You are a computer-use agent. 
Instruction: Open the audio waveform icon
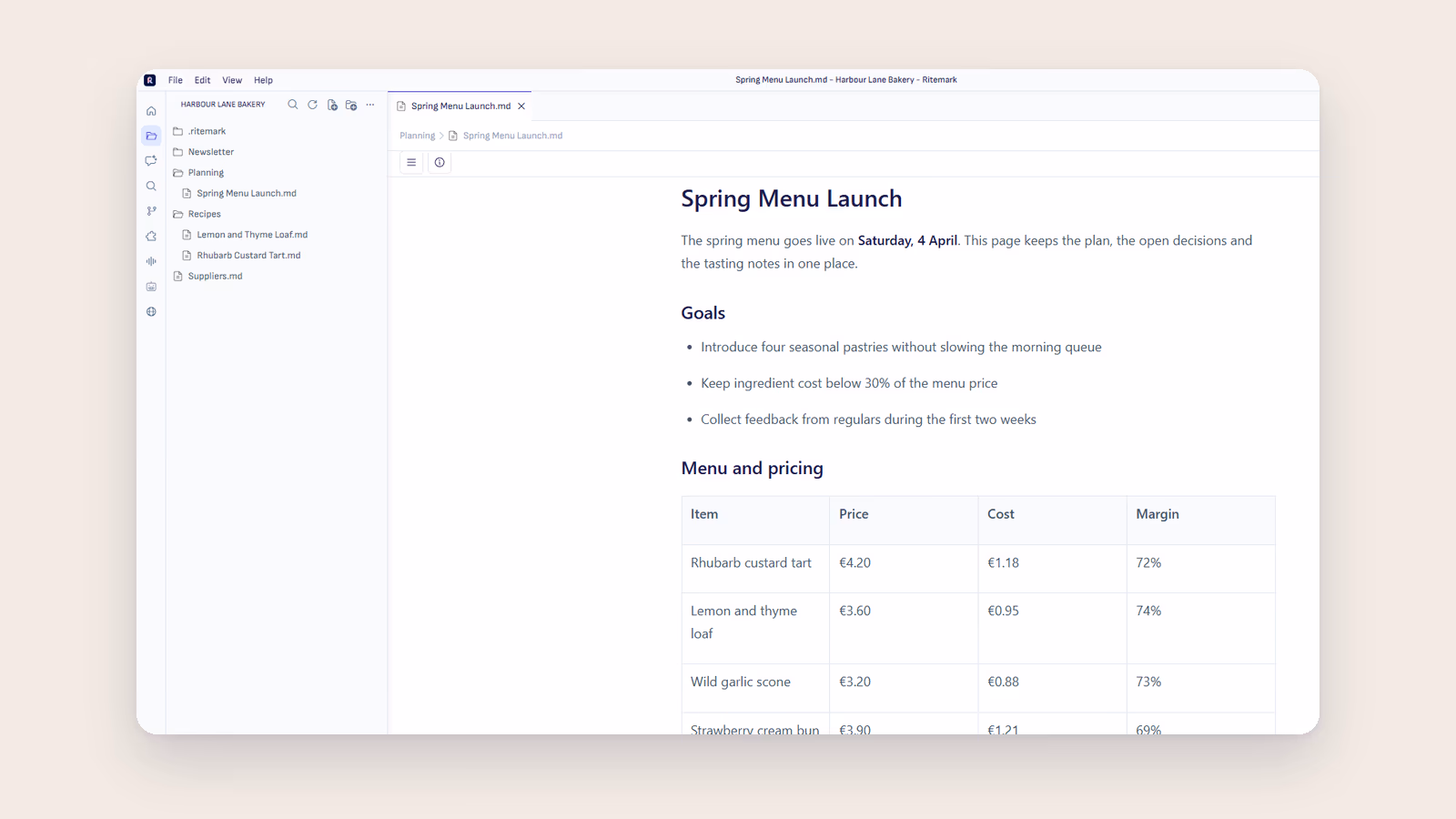pyautogui.click(x=151, y=261)
